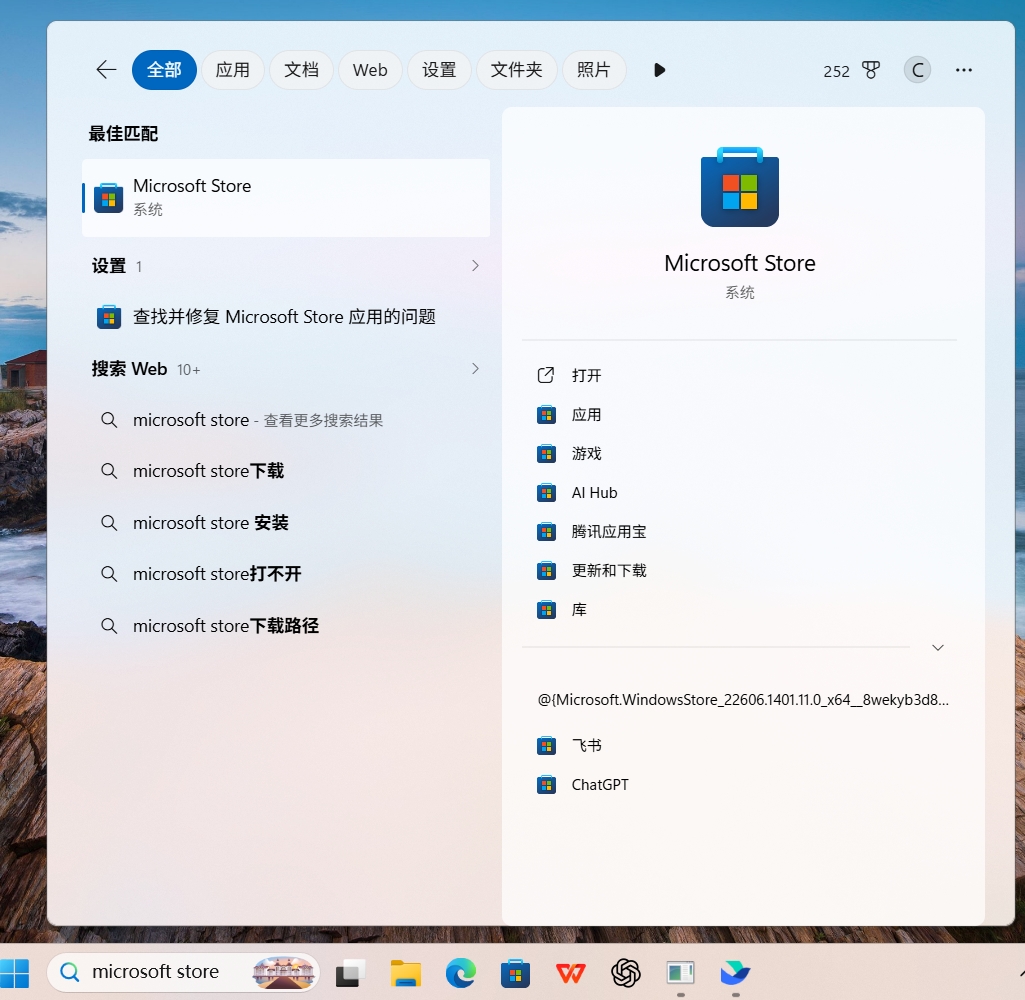Image resolution: width=1025 pixels, height=1000 pixels.
Task: Open Task View on the taskbar
Action: (x=350, y=973)
